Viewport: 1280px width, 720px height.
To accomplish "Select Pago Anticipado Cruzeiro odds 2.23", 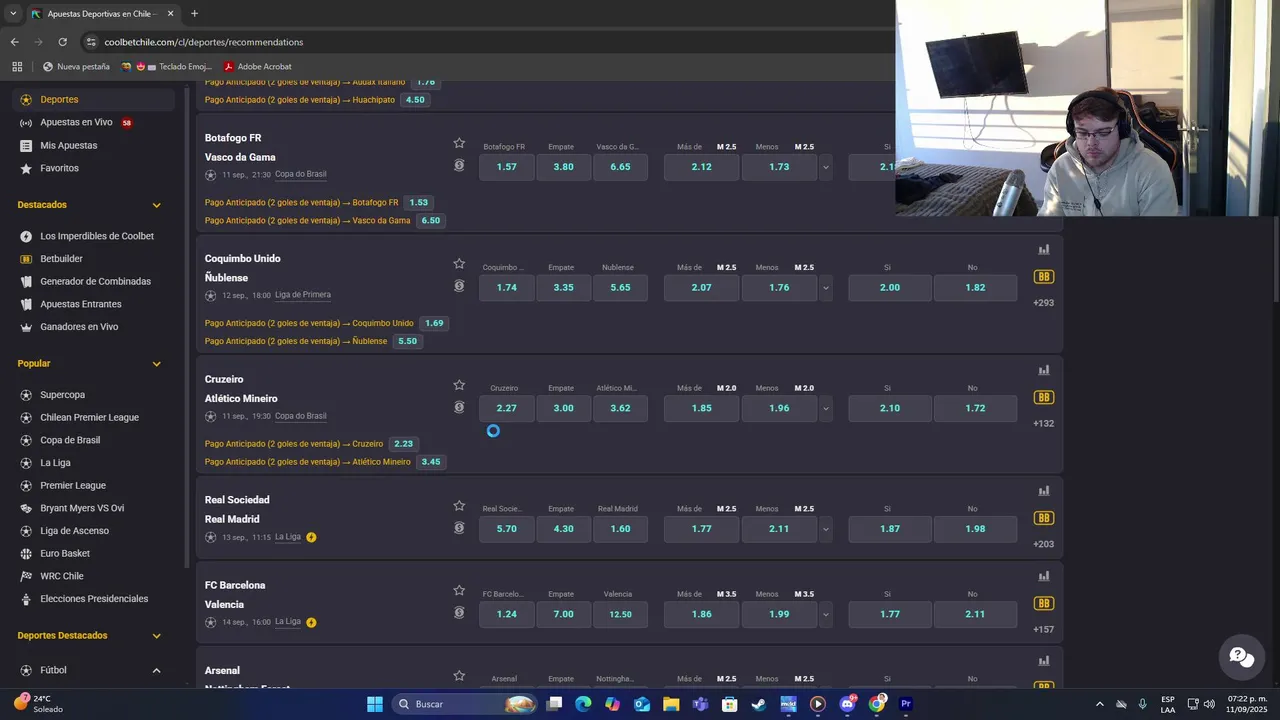I will coord(404,444).
